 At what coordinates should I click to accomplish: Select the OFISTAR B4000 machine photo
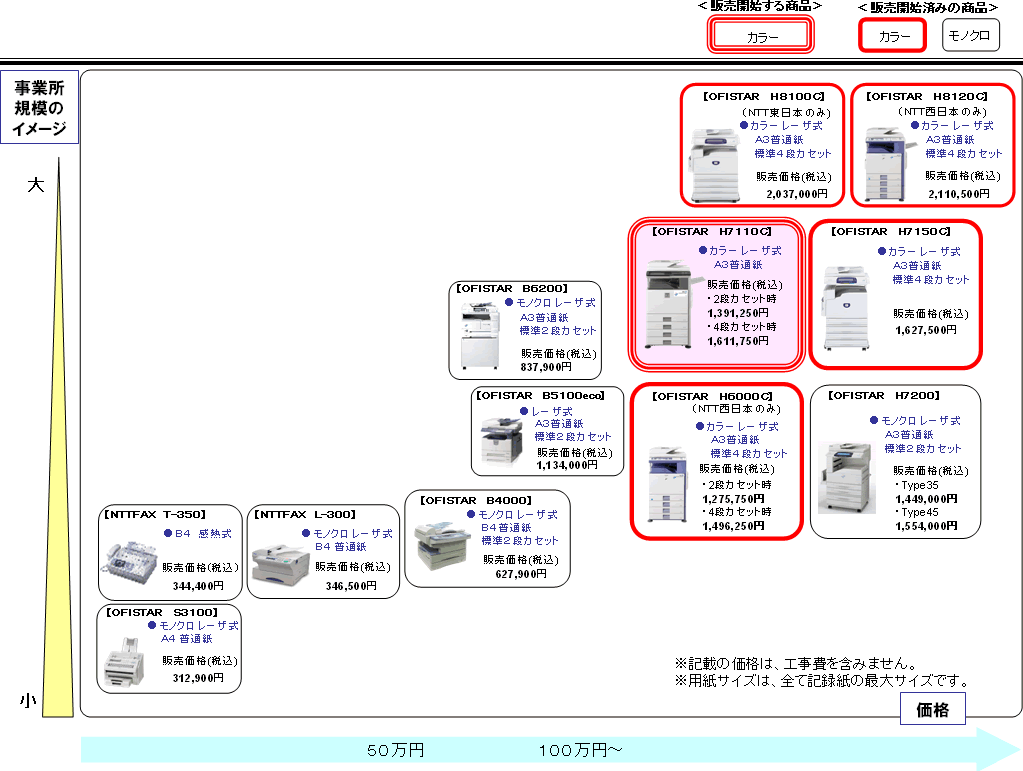[442, 545]
